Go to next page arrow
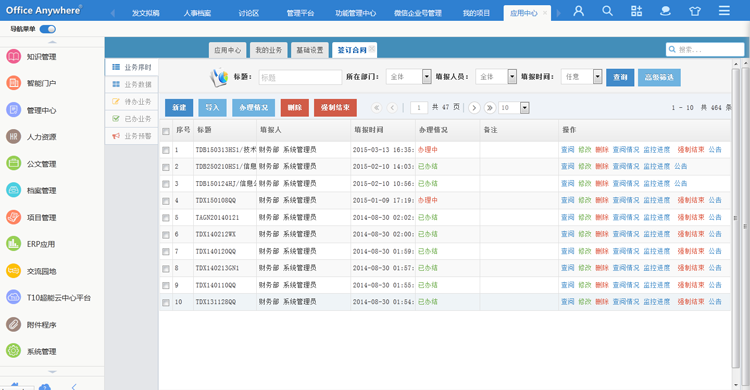The image size is (750, 390). [474, 108]
